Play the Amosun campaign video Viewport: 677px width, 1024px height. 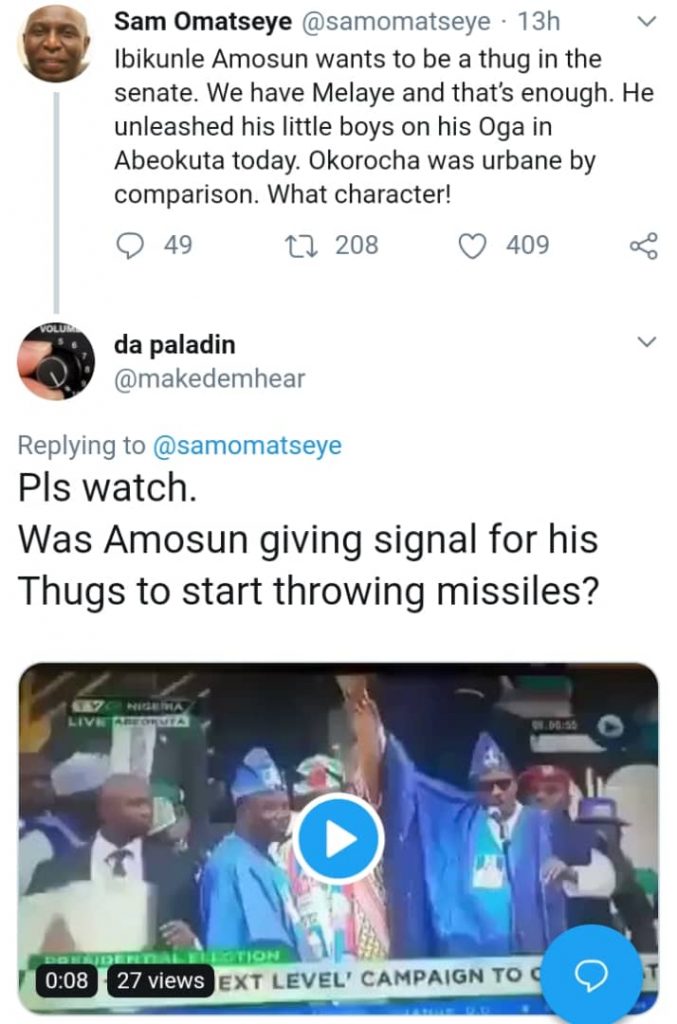[x=338, y=840]
